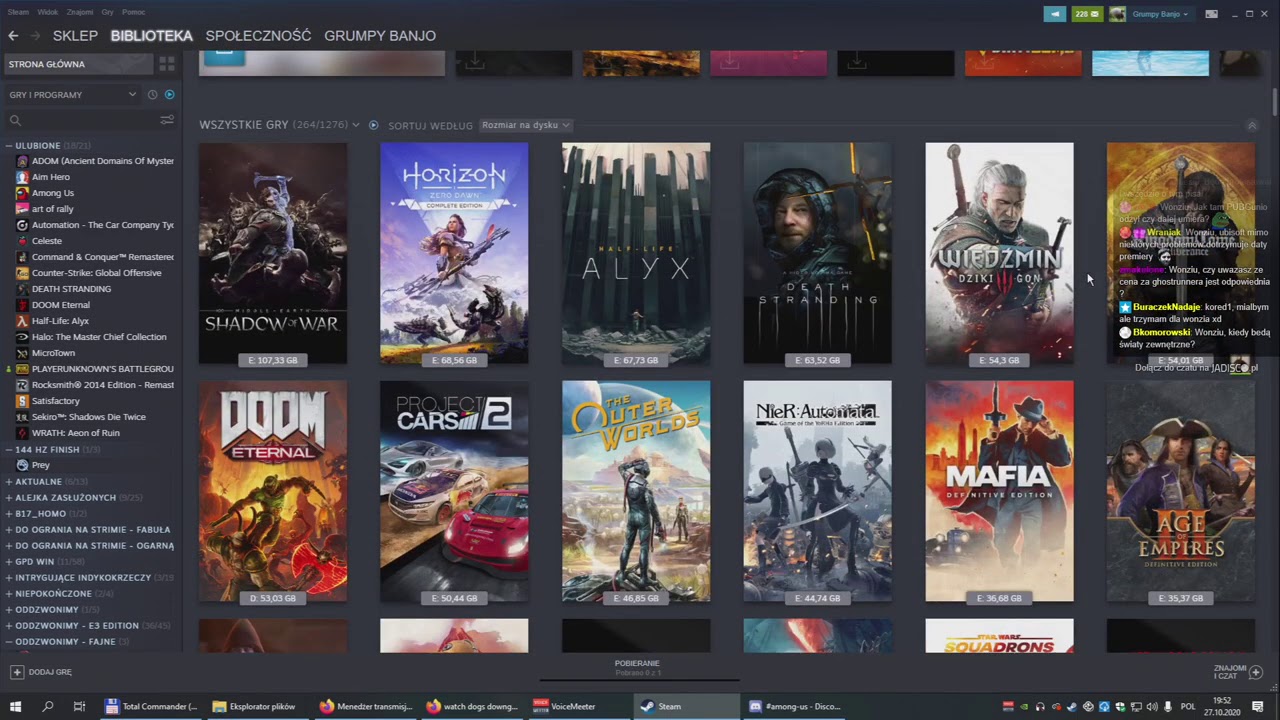The height and width of the screenshot is (720, 1280).
Task: Go forward with the right arrow button
Action: coord(35,35)
